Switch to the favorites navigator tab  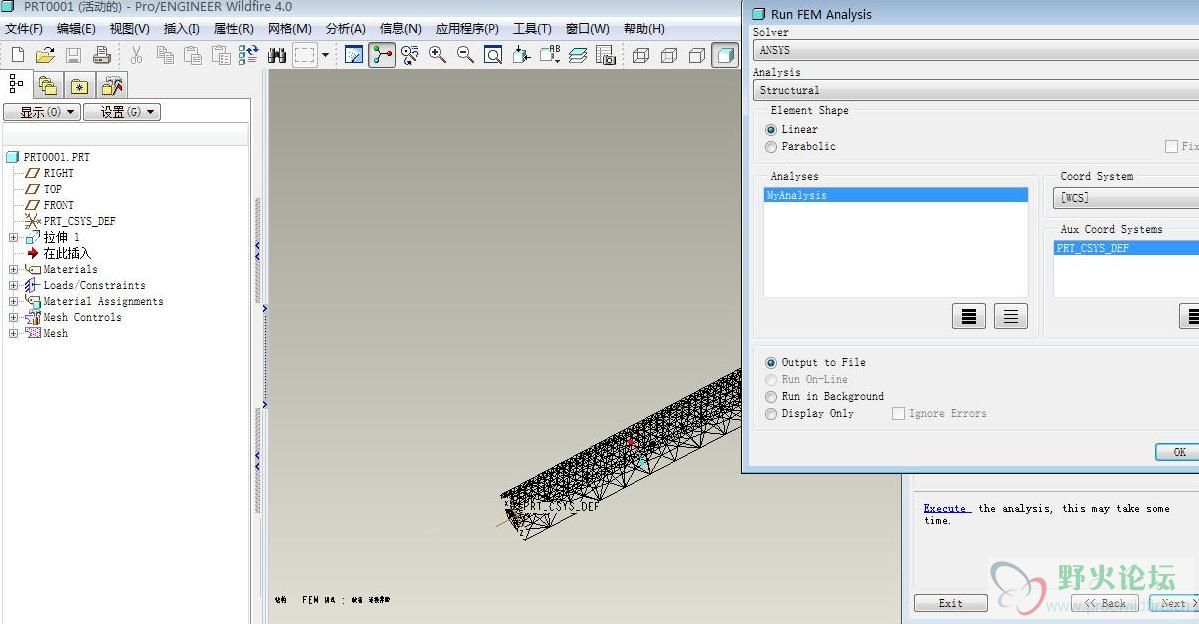(x=80, y=86)
